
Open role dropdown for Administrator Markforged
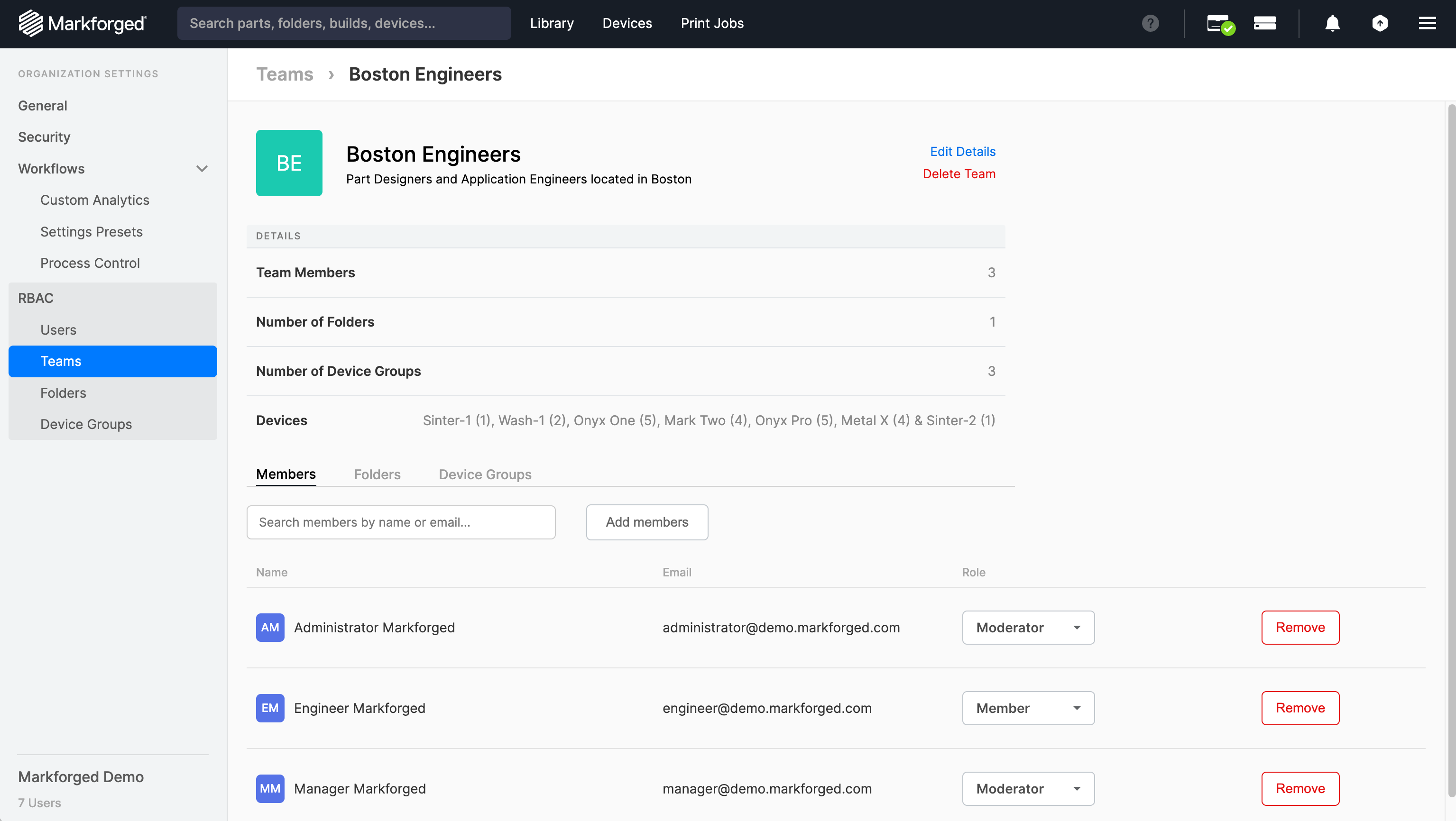click(1028, 627)
